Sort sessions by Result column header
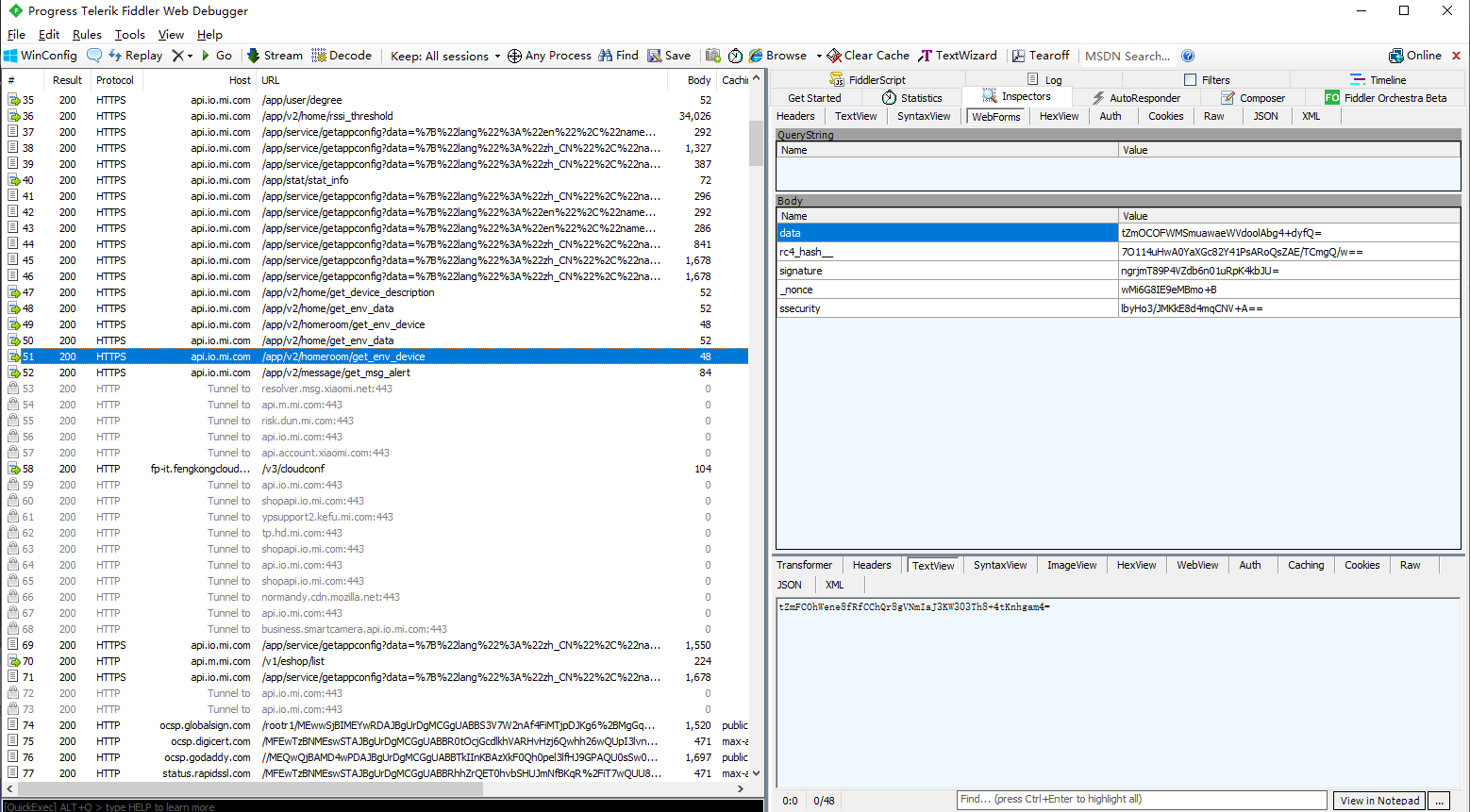Image resolution: width=1470 pixels, height=812 pixels. point(67,80)
